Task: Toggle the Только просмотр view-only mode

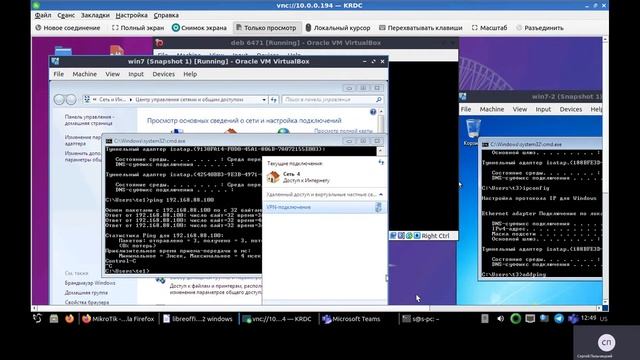Action: click(266, 28)
